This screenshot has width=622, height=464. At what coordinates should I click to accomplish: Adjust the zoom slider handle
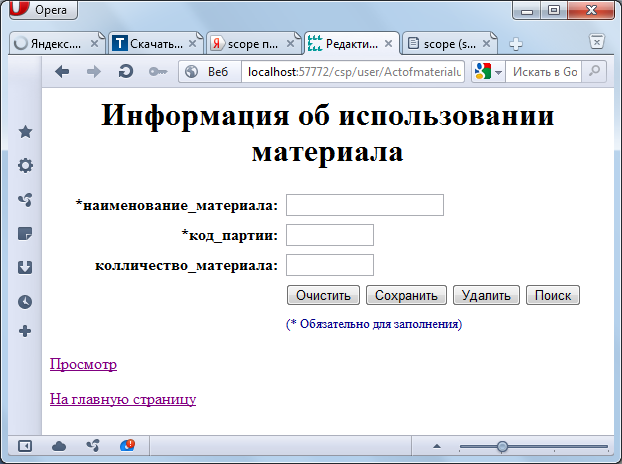[502, 447]
